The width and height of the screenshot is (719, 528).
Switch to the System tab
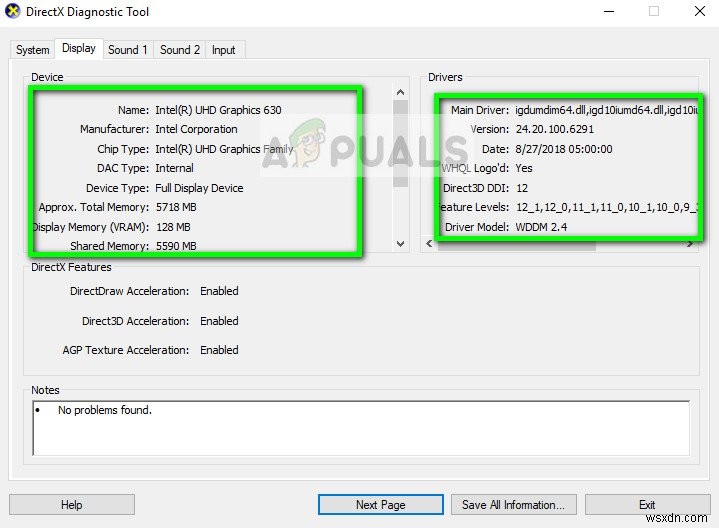[33, 50]
